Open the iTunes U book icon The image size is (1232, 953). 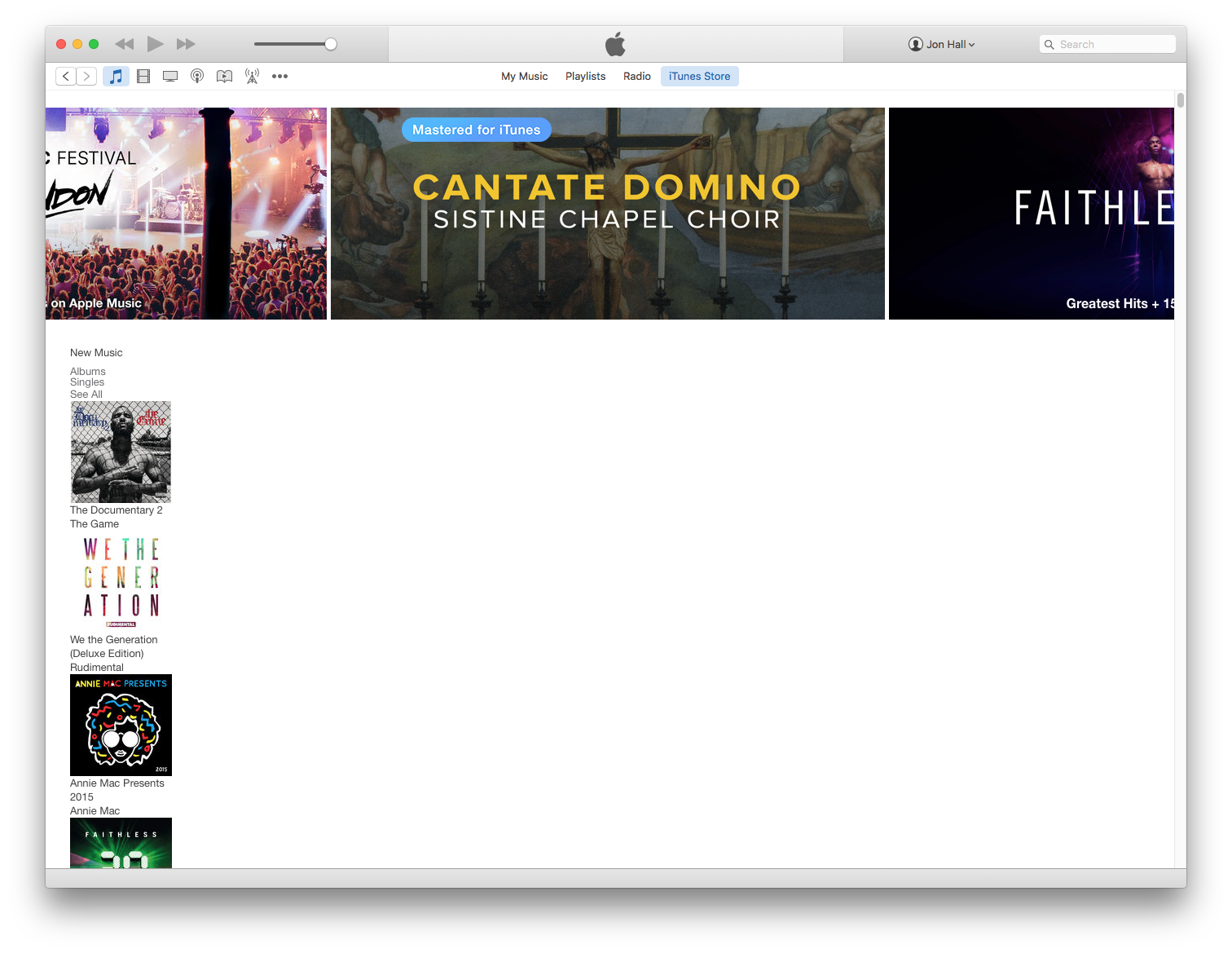224,77
